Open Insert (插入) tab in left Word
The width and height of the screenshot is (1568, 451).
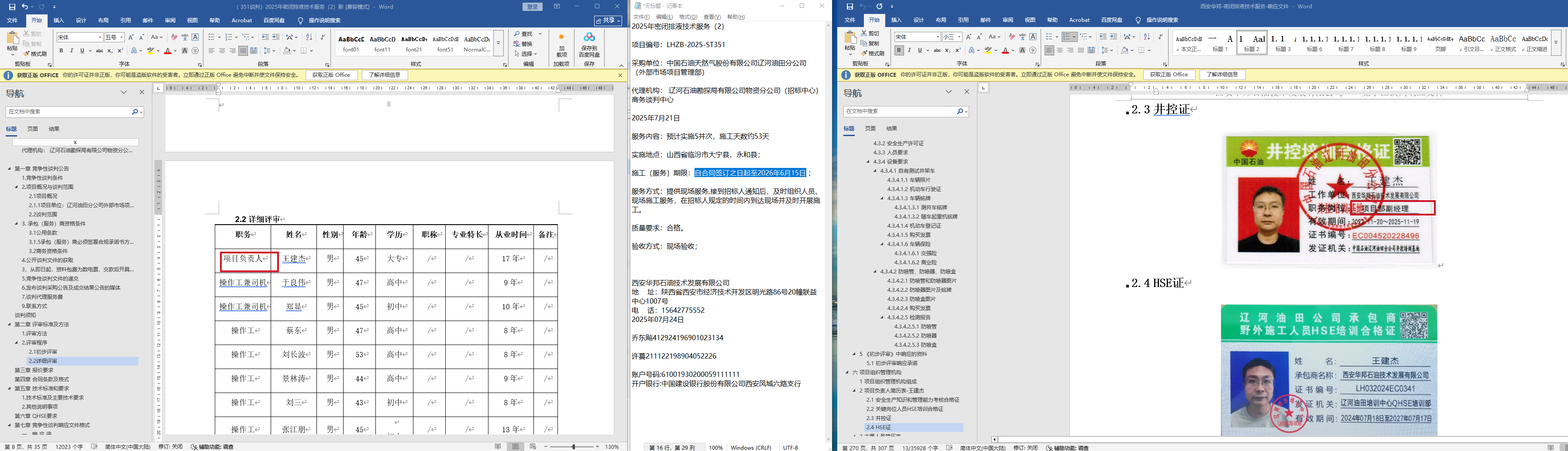58,20
